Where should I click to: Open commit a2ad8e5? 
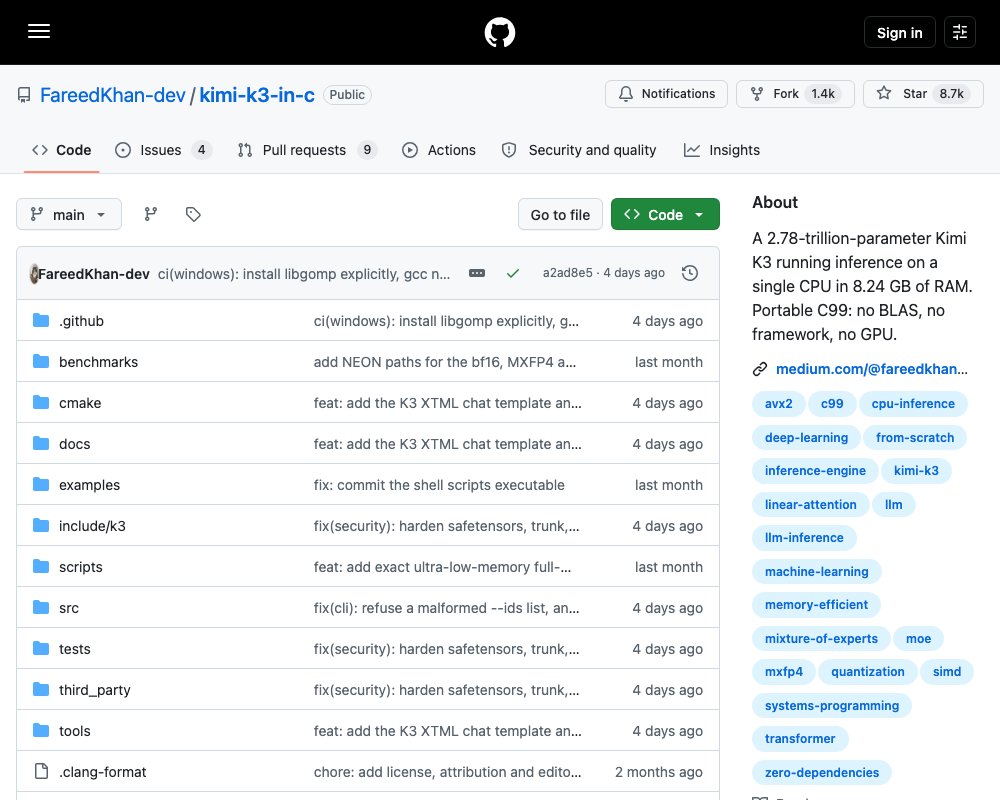click(x=567, y=273)
